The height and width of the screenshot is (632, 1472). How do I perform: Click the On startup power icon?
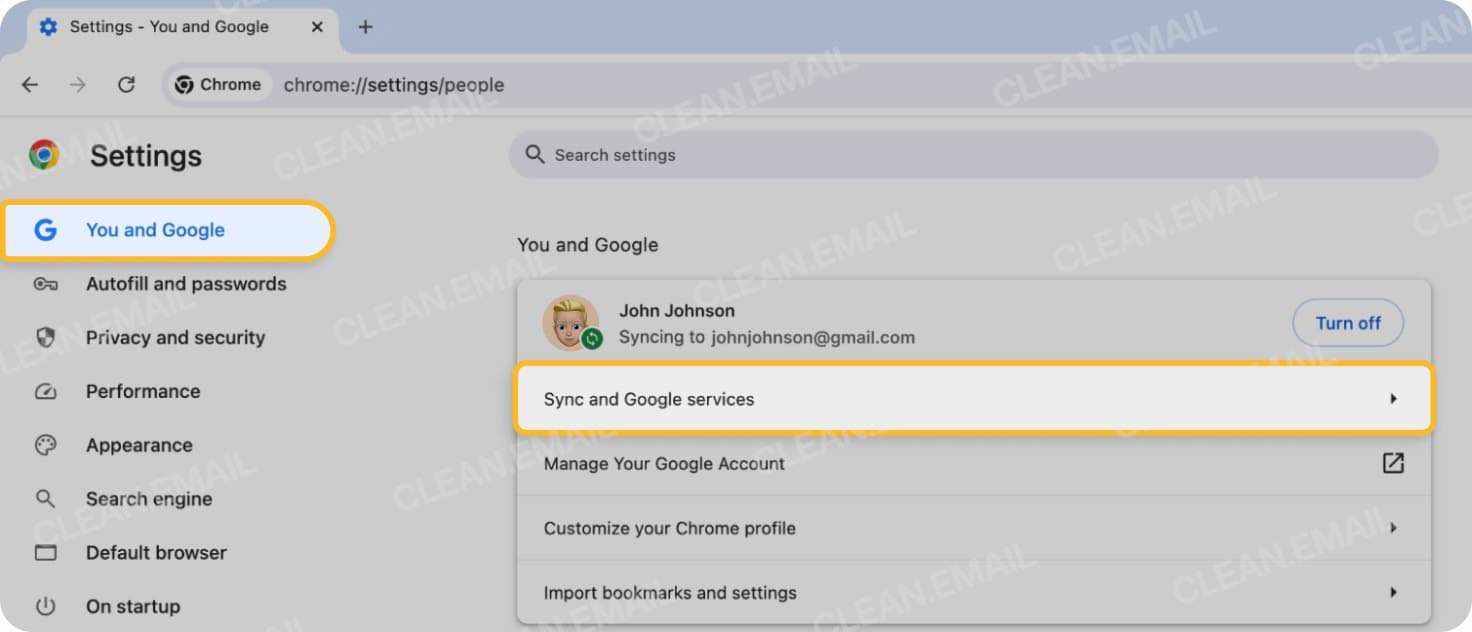tap(46, 606)
